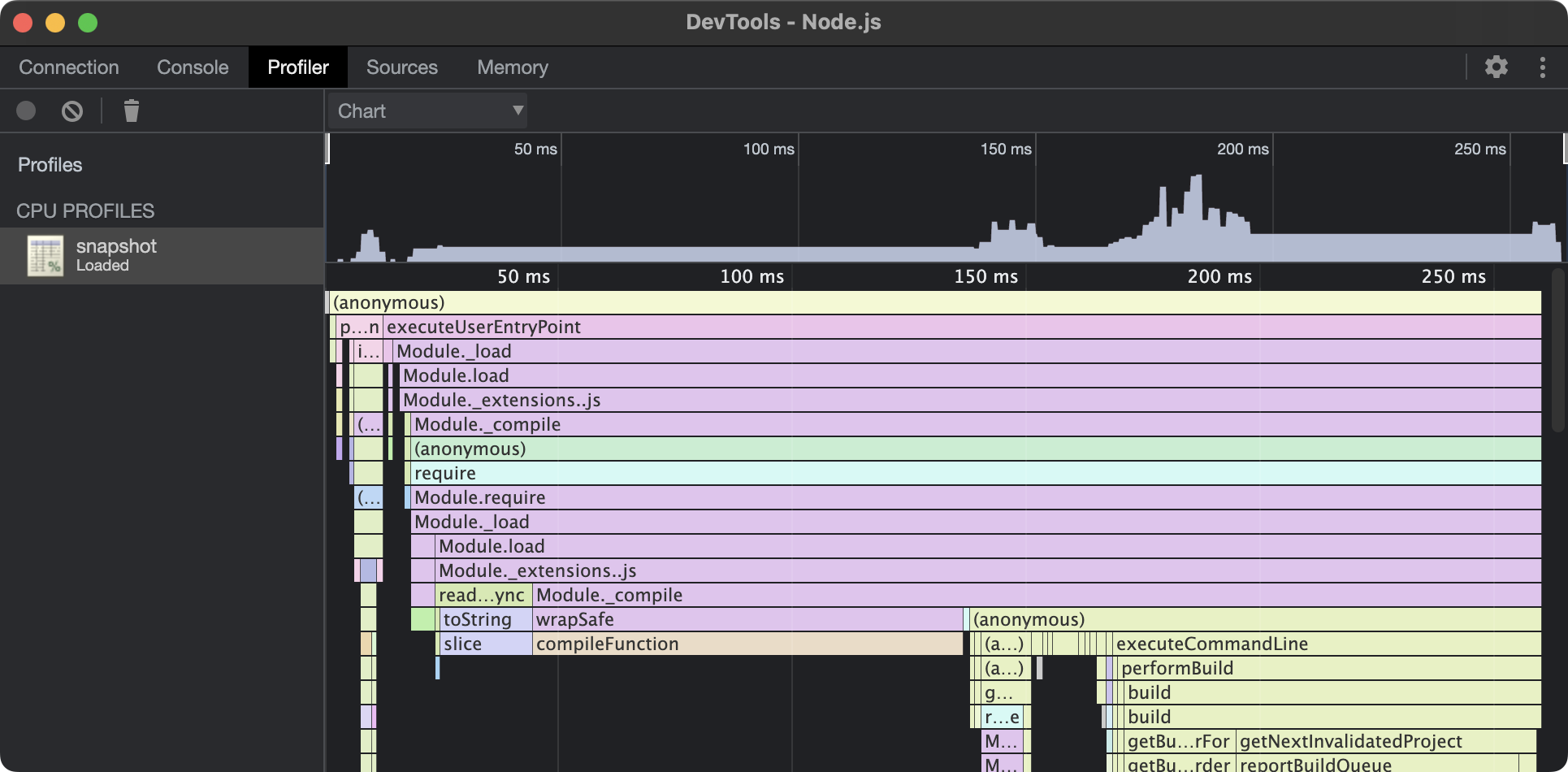Open the Sources tab

pos(401,67)
